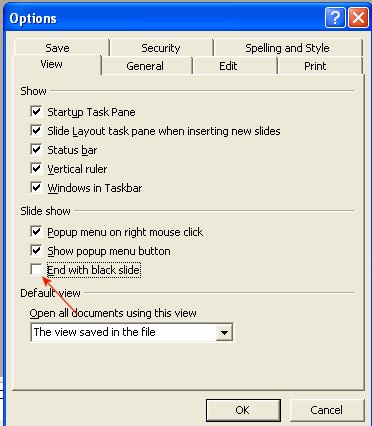Toggle Windows in Taskbar checkbox

36,187
